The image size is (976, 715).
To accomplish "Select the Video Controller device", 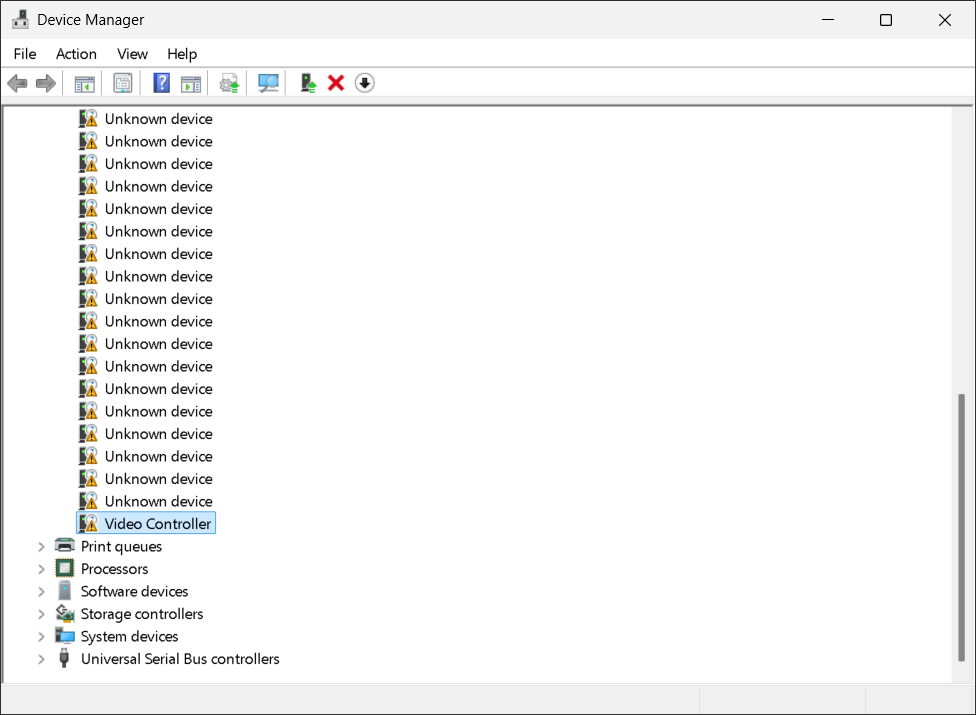I will click(x=157, y=524).
